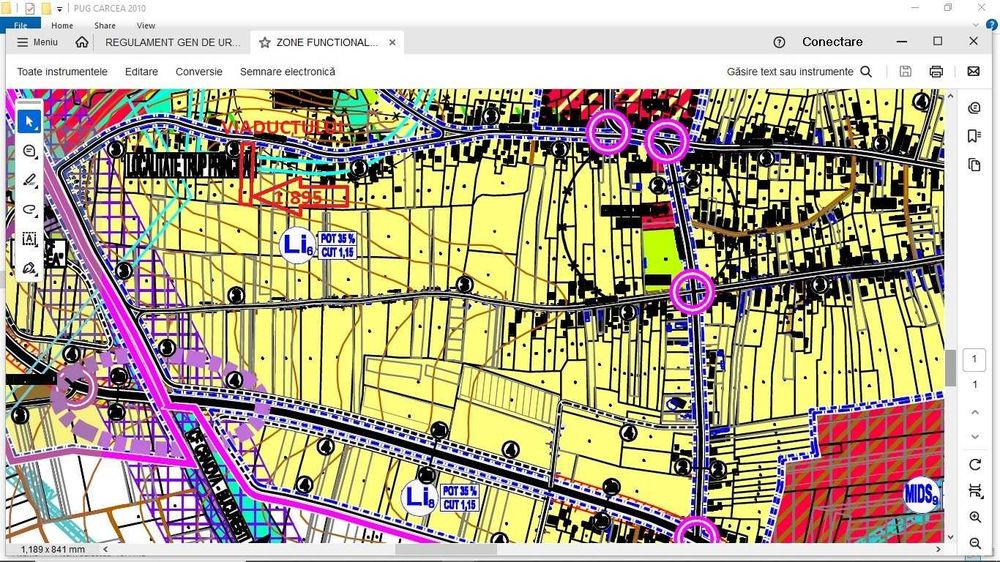
Task: Click the vertical scrollbar down arrow
Action: click(950, 537)
